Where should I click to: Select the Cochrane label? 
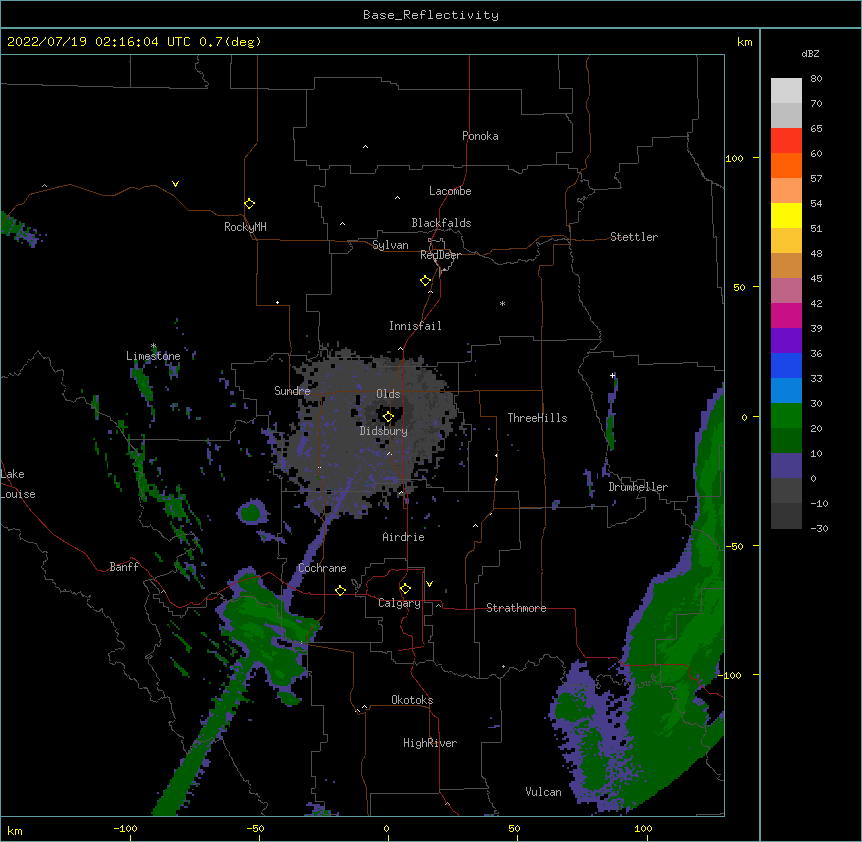click(322, 568)
